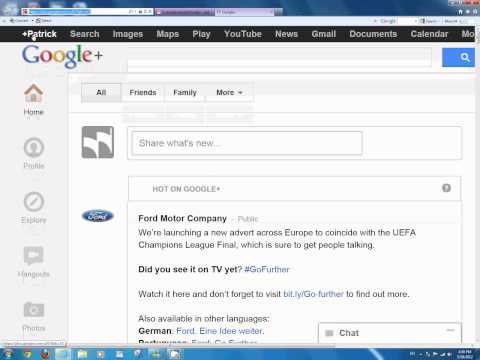
Task: Click the Public visibility label
Action: [x=248, y=219]
